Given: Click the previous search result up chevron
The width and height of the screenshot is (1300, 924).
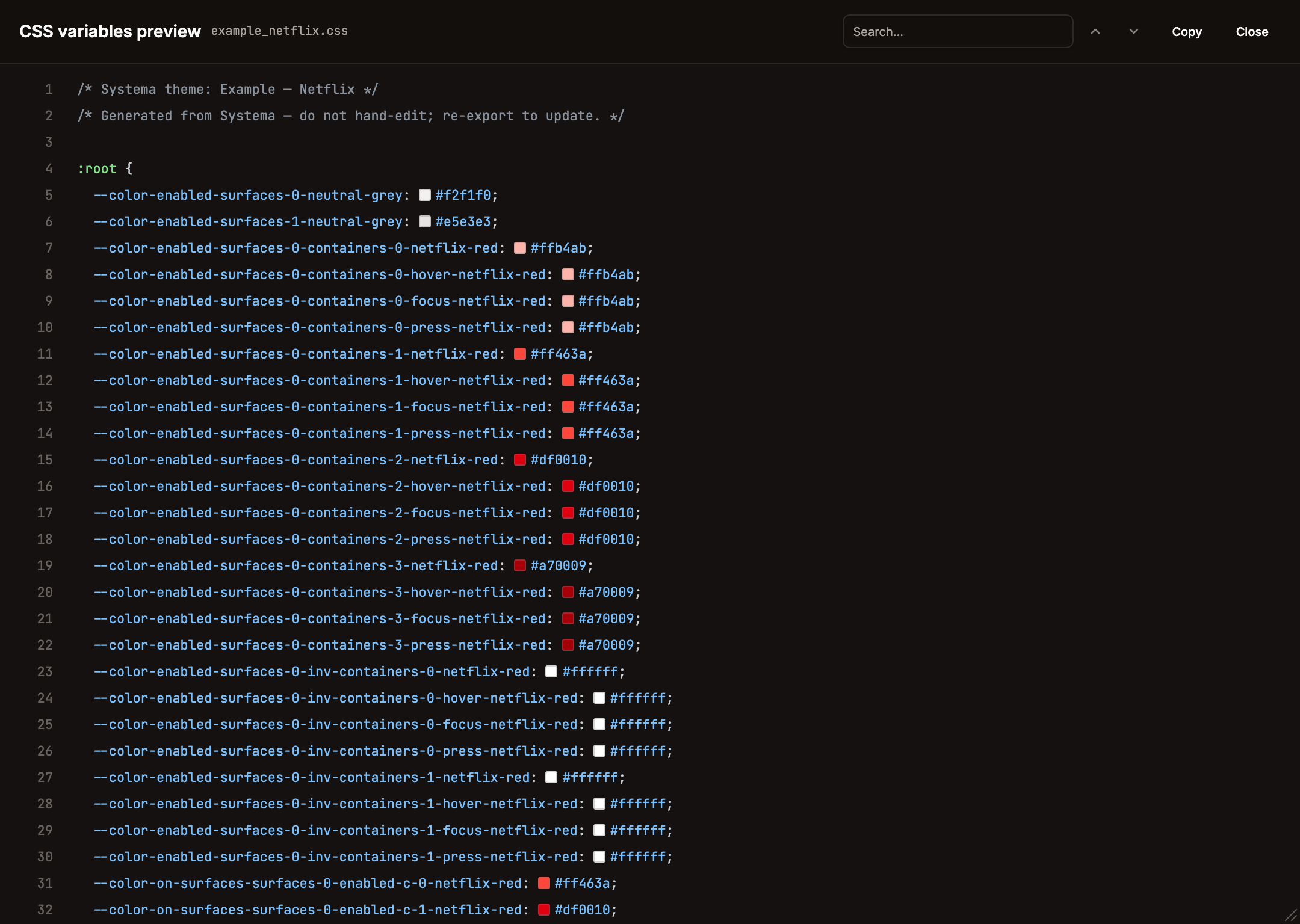Looking at the screenshot, I should tap(1095, 32).
